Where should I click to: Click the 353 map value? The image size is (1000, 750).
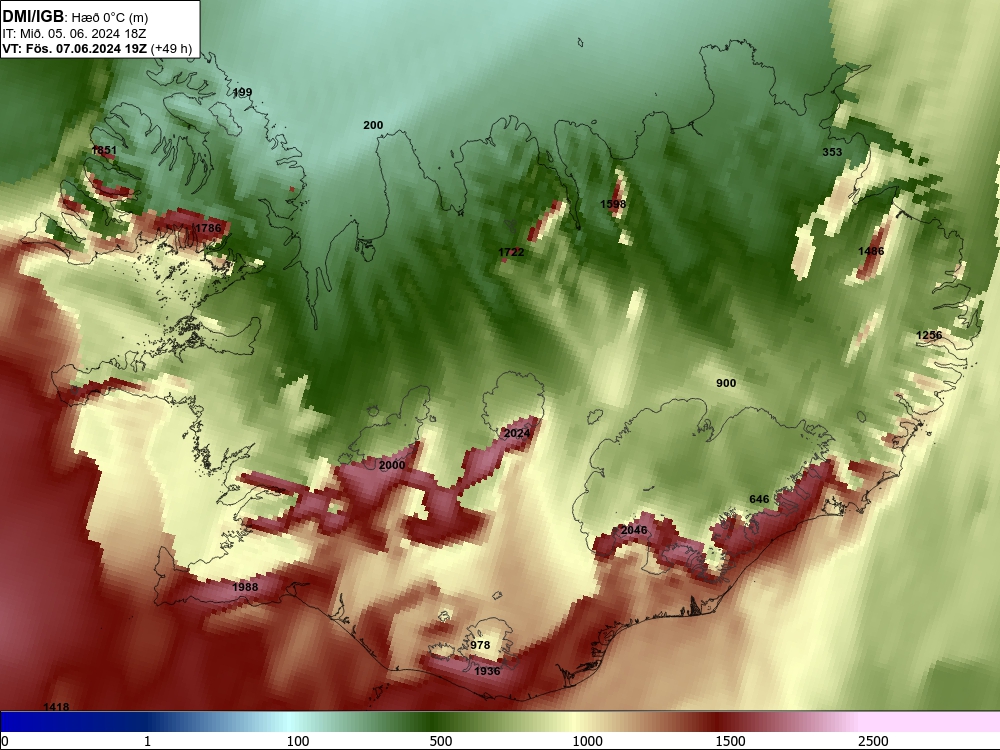point(832,152)
